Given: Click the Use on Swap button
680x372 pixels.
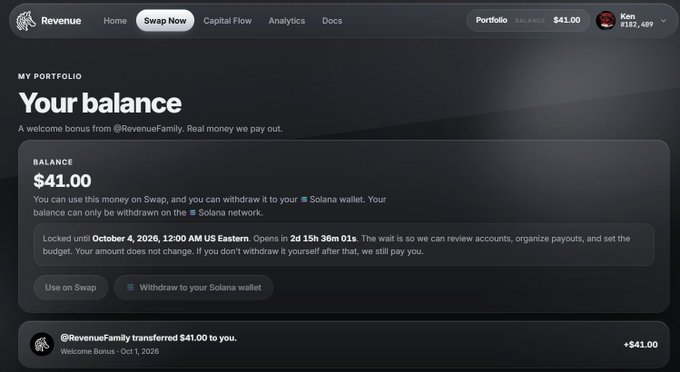Looking at the screenshot, I should pos(71,287).
